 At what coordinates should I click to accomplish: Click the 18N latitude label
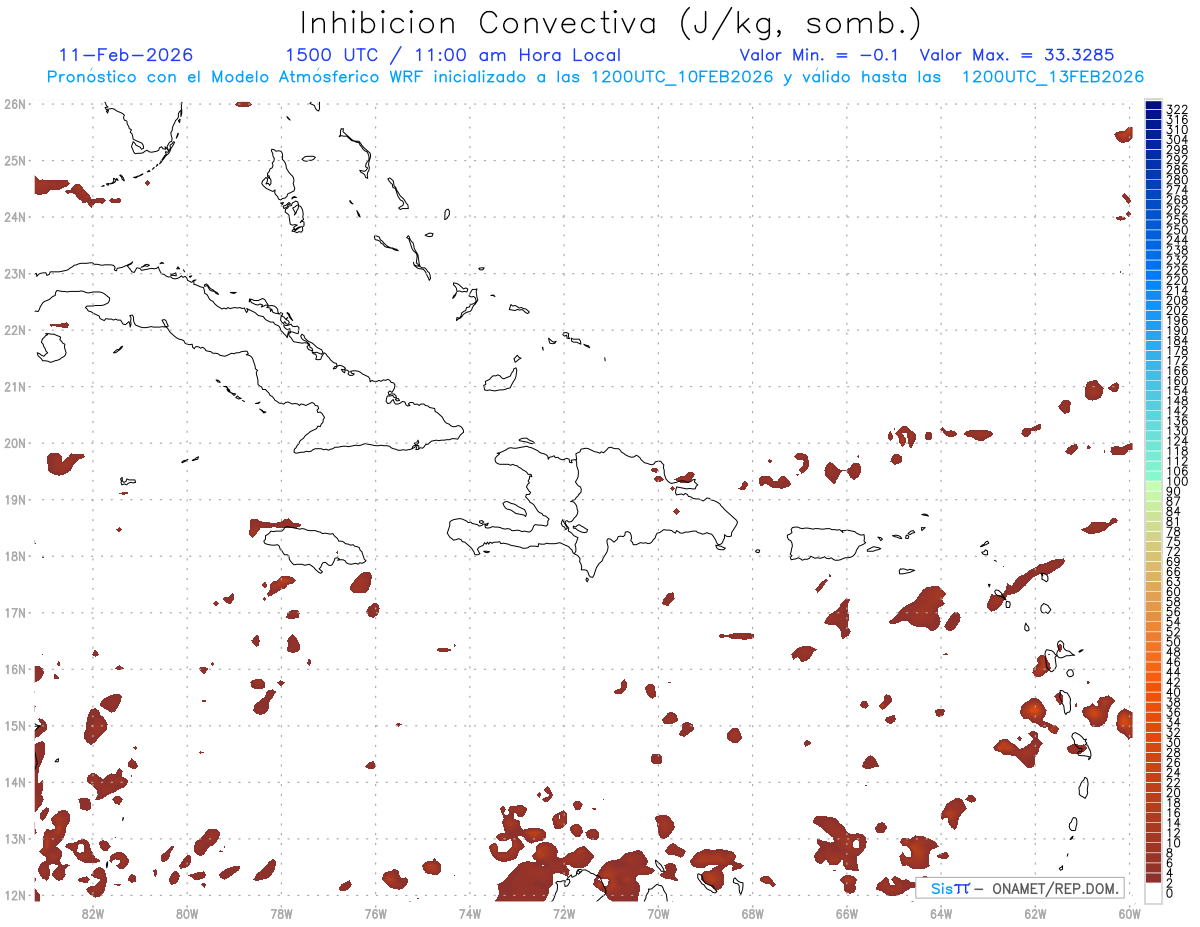point(14,556)
